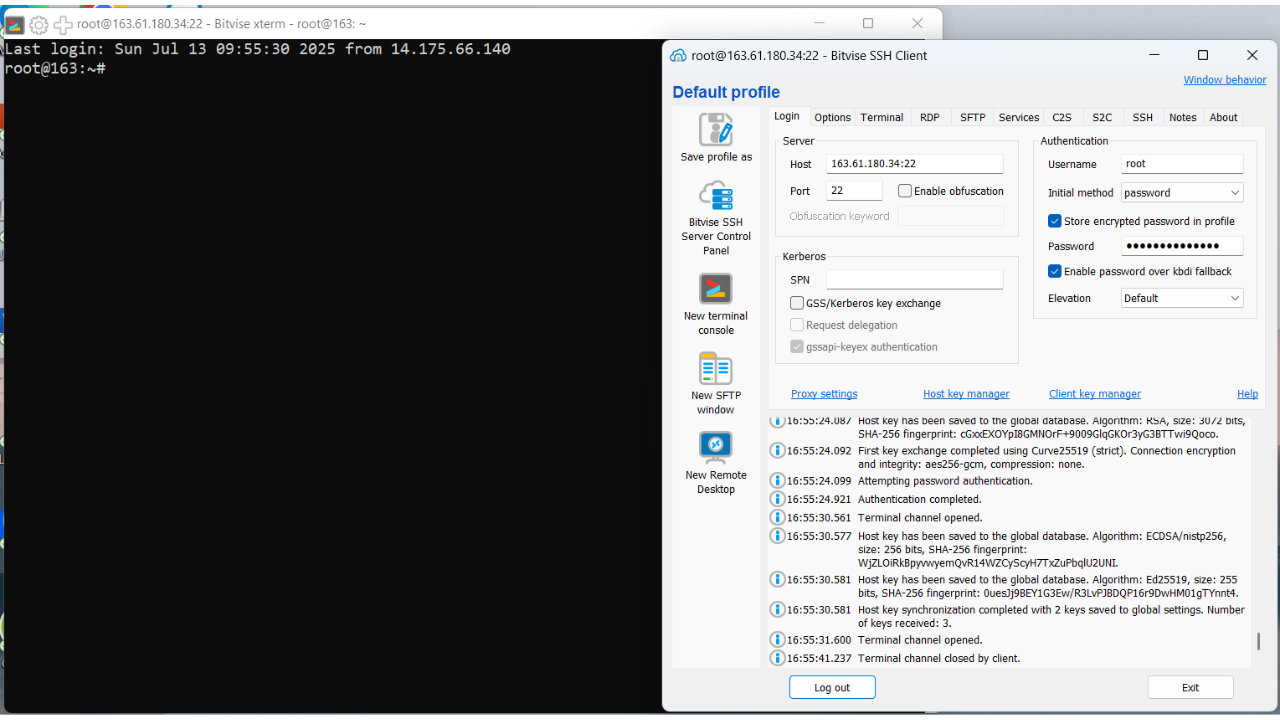Open the Help link
This screenshot has height=720, width=1280.
tap(1247, 394)
